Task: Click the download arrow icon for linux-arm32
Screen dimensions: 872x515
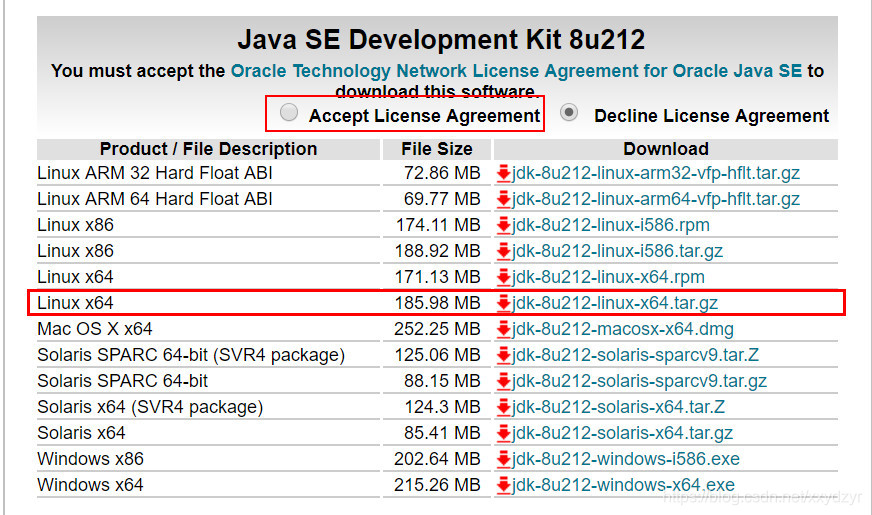Action: click(504, 174)
